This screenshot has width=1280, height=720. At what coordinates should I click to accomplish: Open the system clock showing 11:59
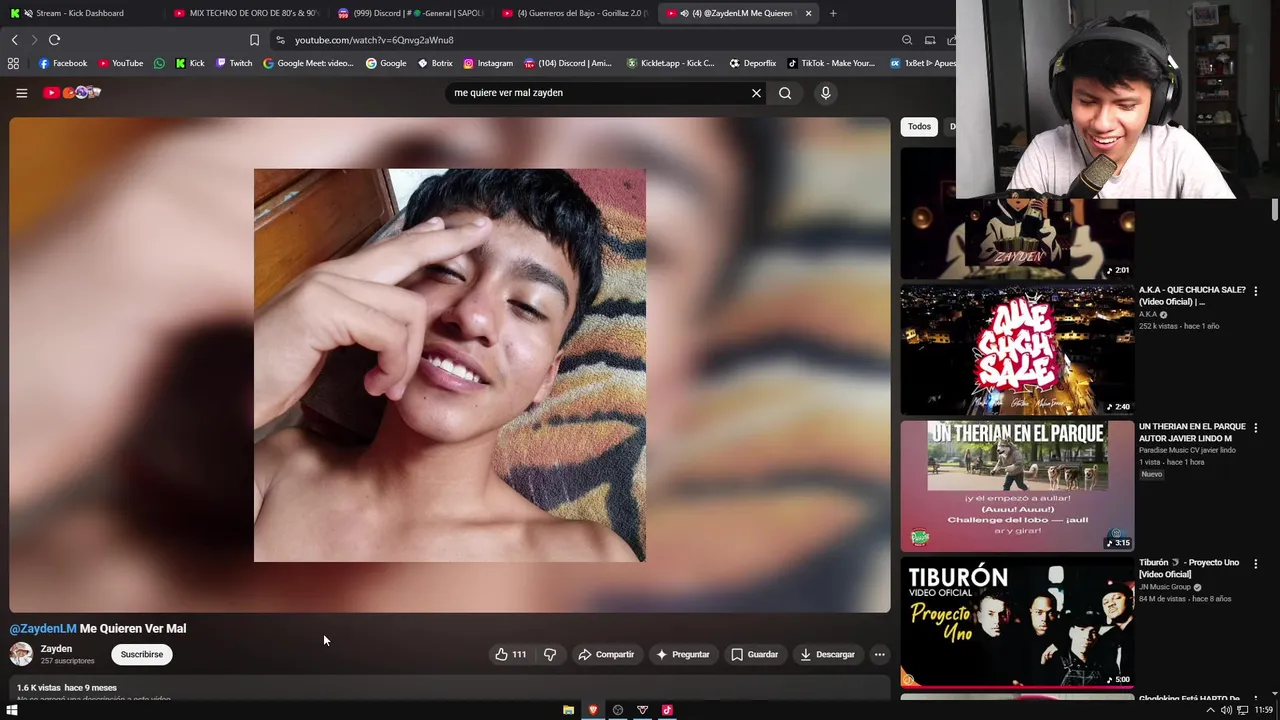click(1263, 710)
